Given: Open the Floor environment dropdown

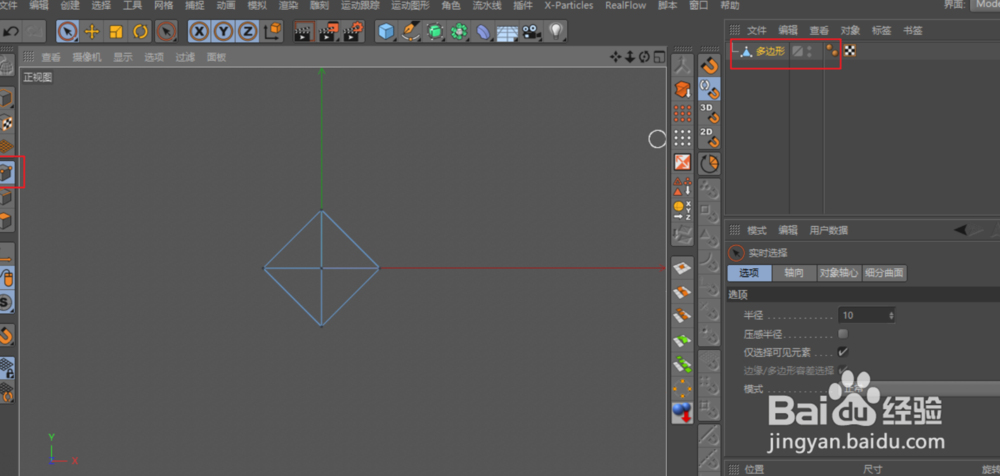Looking at the screenshot, I should (x=508, y=31).
